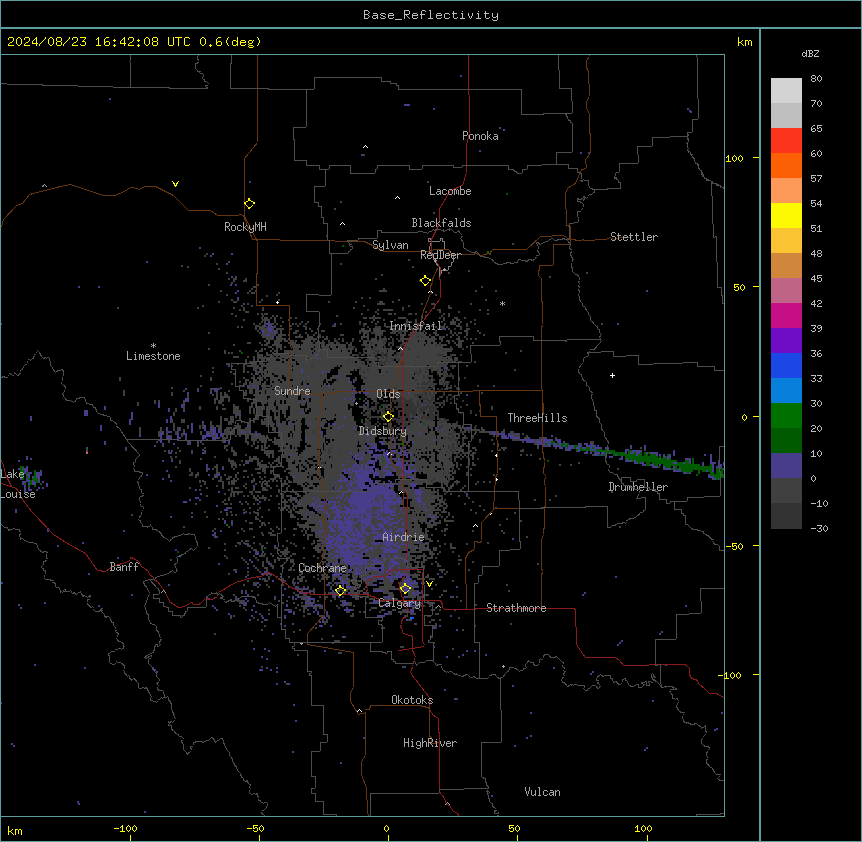This screenshot has height=842, width=862.
Task: Select the bright yellow swatch in dBZ legend
Action: 786,215
